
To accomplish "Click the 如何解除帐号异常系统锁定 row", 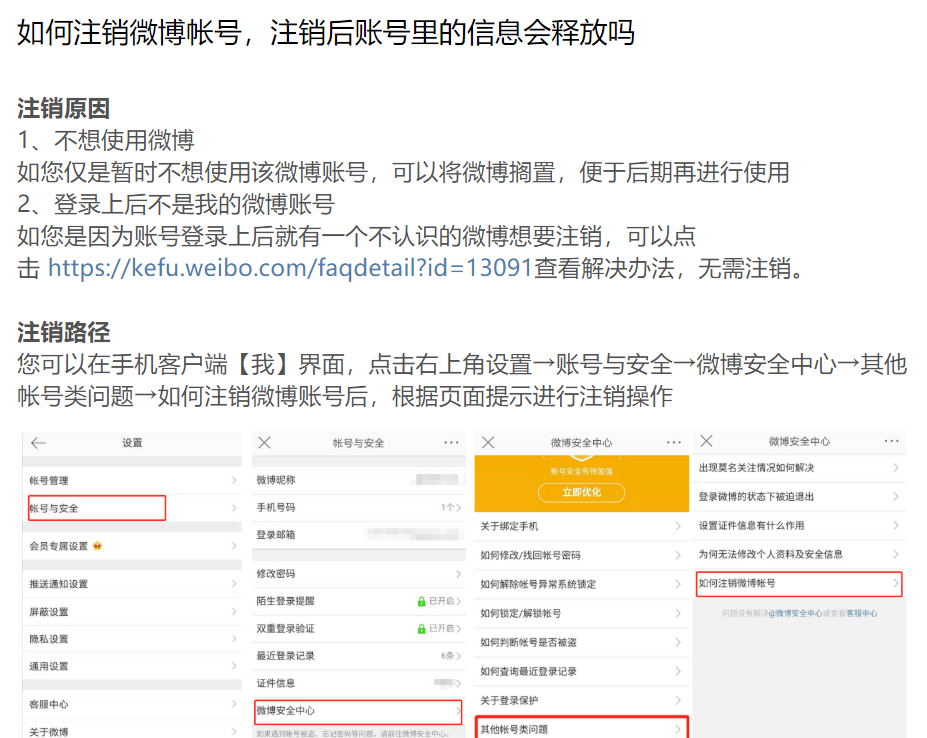I will click(582, 584).
